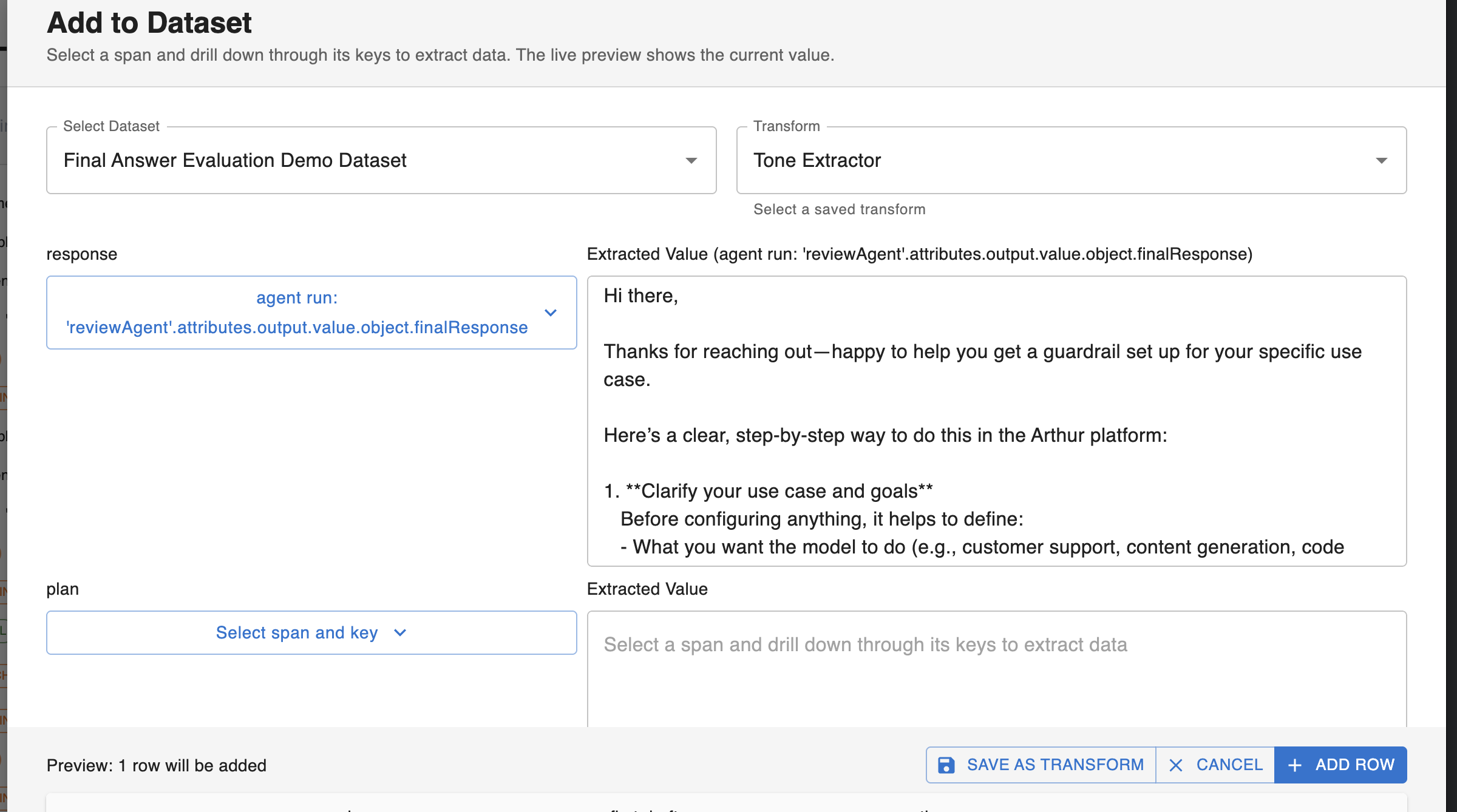Click the 'plan' column label
This screenshot has height=812, width=1457.
pos(63,589)
